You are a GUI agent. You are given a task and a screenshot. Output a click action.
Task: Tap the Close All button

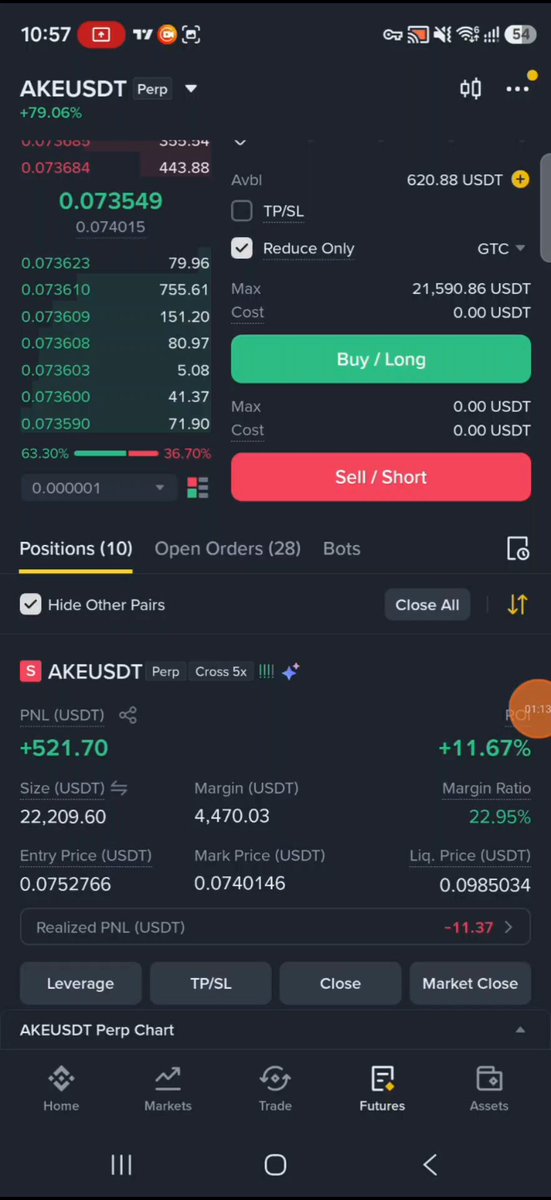pyautogui.click(x=427, y=604)
